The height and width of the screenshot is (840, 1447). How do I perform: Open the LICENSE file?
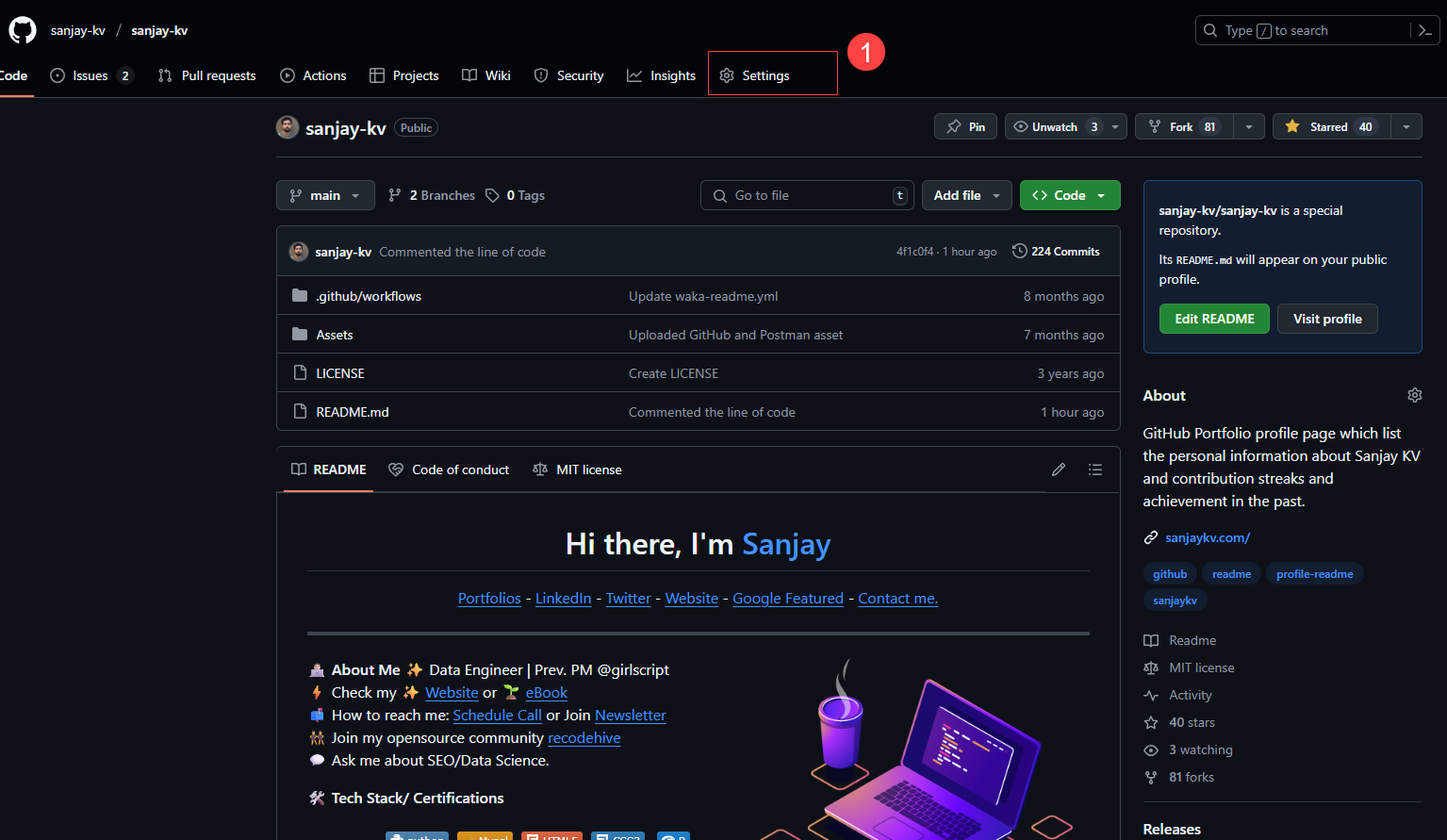pos(340,373)
